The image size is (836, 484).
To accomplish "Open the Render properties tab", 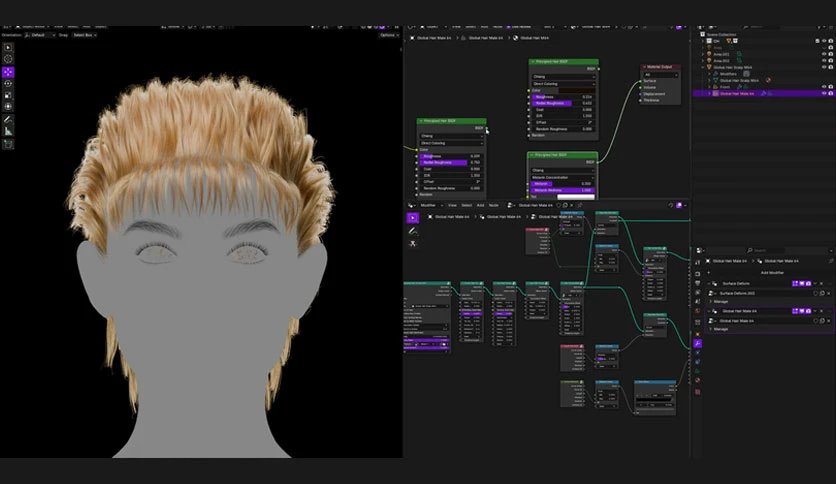I will (697, 274).
